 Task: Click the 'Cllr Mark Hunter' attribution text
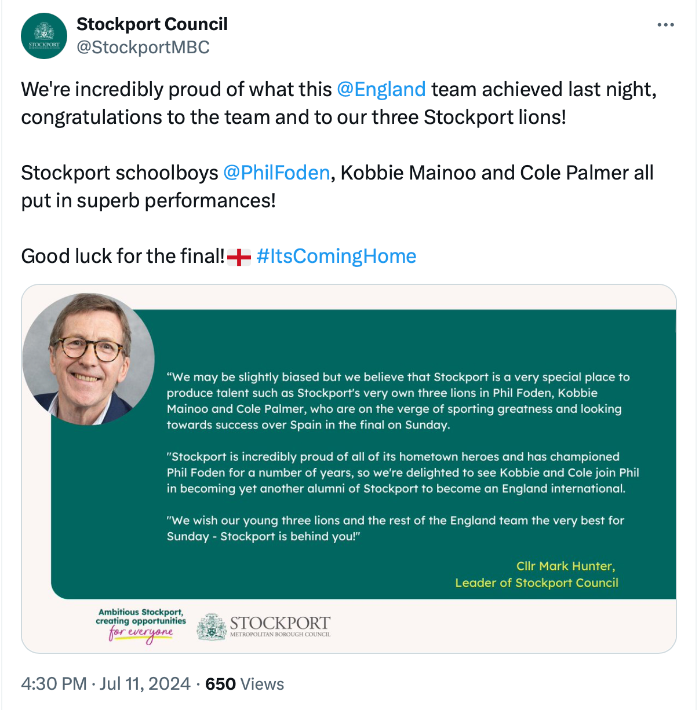tap(567, 565)
